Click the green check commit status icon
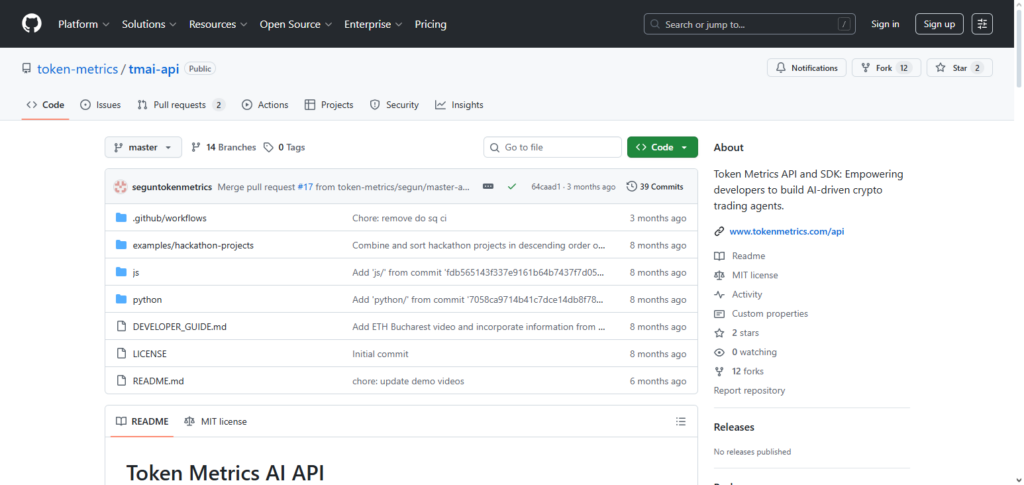Image resolution: width=1024 pixels, height=485 pixels. (512, 187)
